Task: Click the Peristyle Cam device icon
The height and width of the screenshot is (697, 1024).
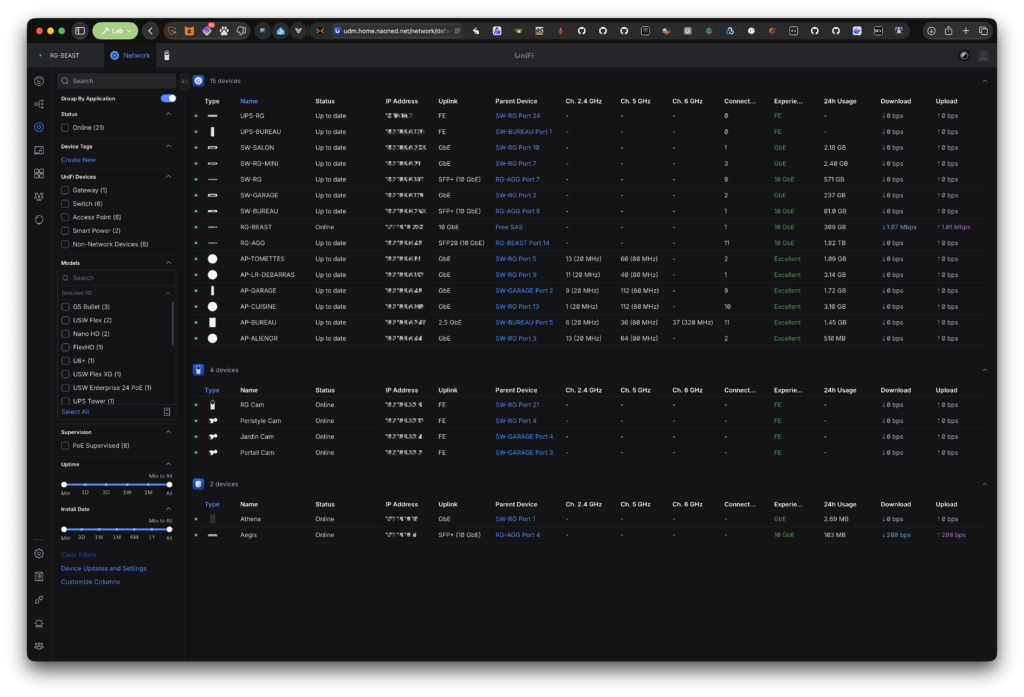Action: click(x=212, y=421)
